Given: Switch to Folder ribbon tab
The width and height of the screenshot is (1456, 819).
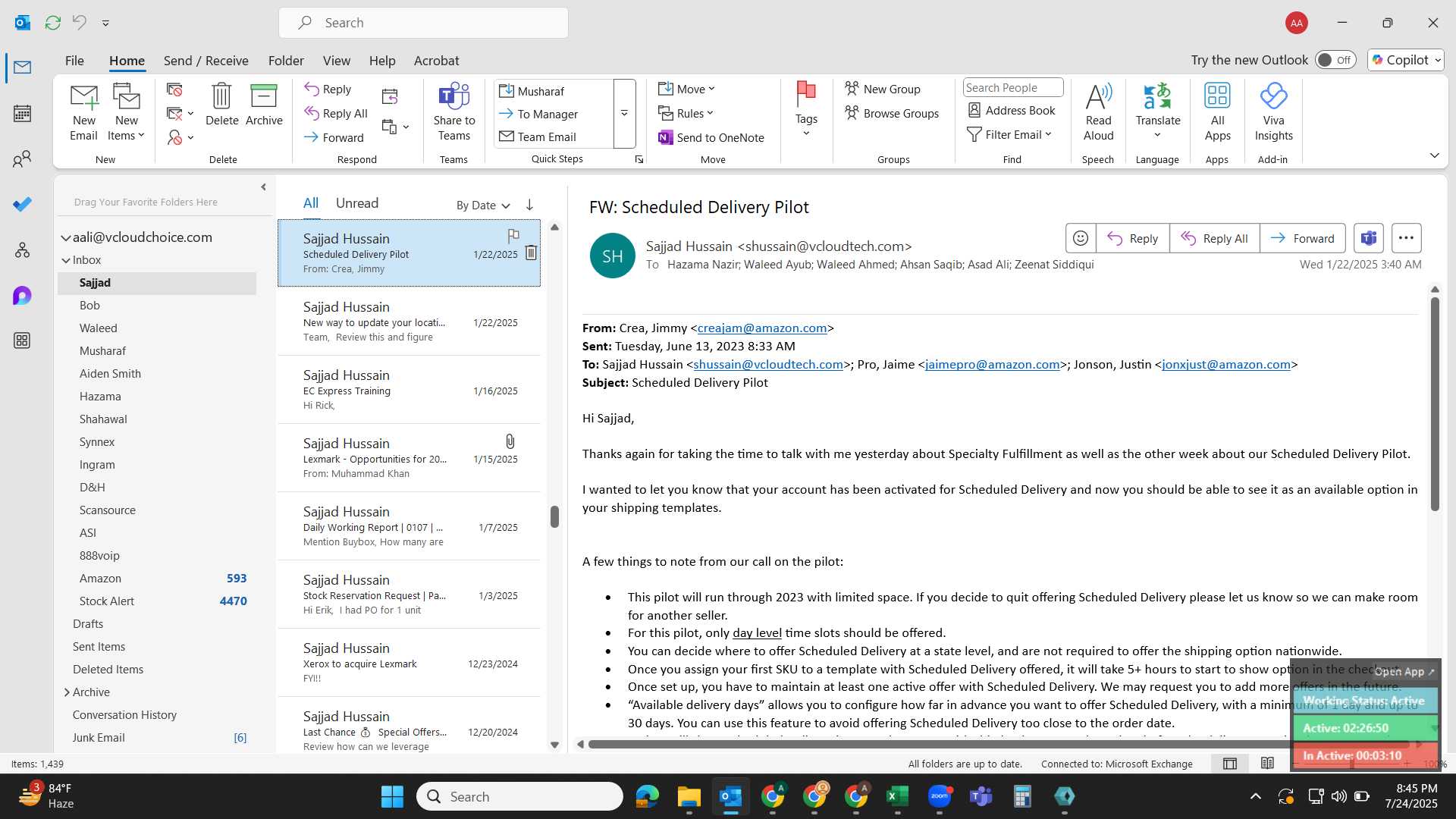Looking at the screenshot, I should coord(286,61).
